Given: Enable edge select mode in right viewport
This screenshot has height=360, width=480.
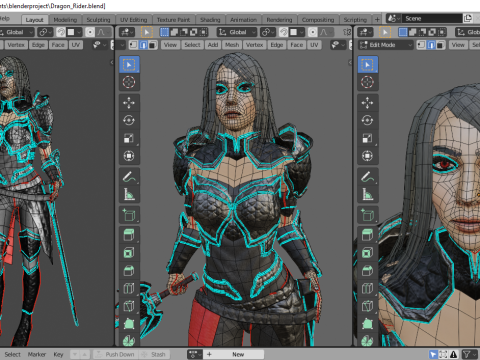Looking at the screenshot, I should point(431,45).
